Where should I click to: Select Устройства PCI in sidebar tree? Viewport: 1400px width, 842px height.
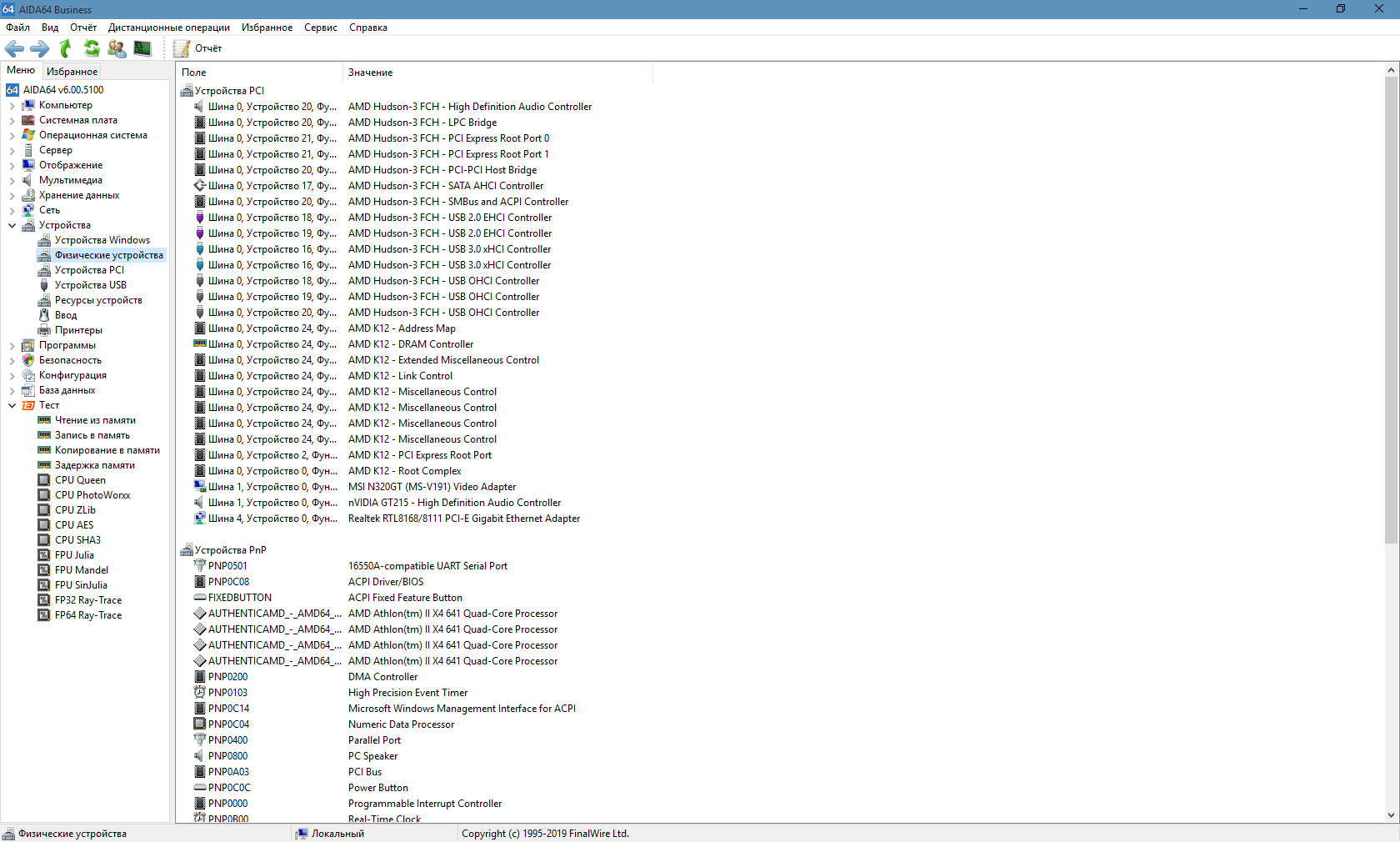89,270
